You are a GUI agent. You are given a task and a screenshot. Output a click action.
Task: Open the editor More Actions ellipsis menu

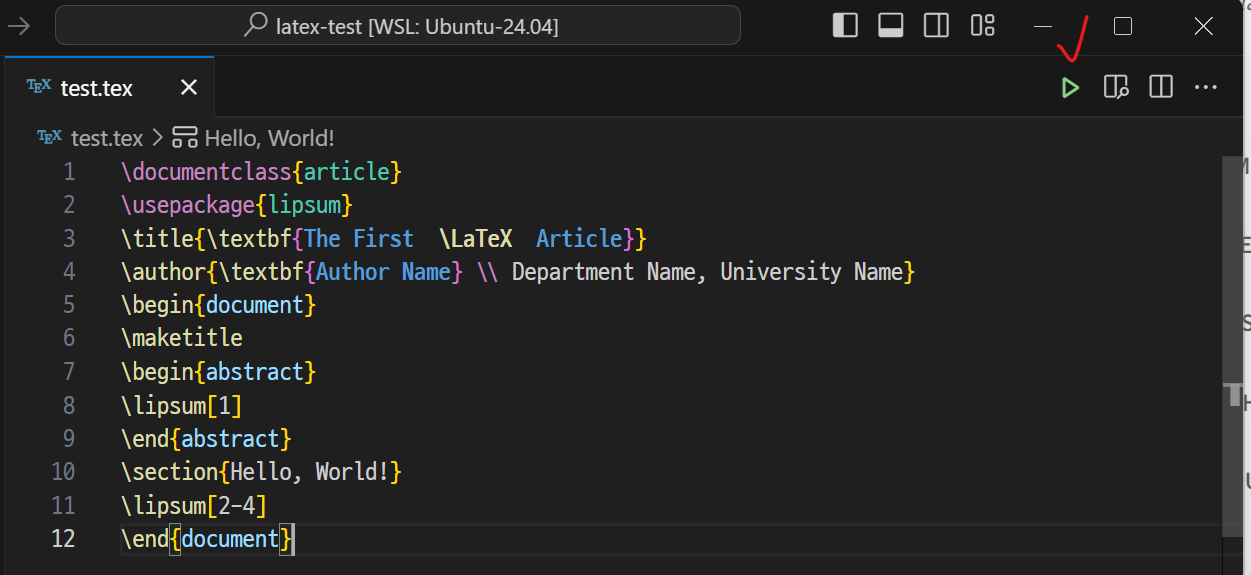point(1206,88)
